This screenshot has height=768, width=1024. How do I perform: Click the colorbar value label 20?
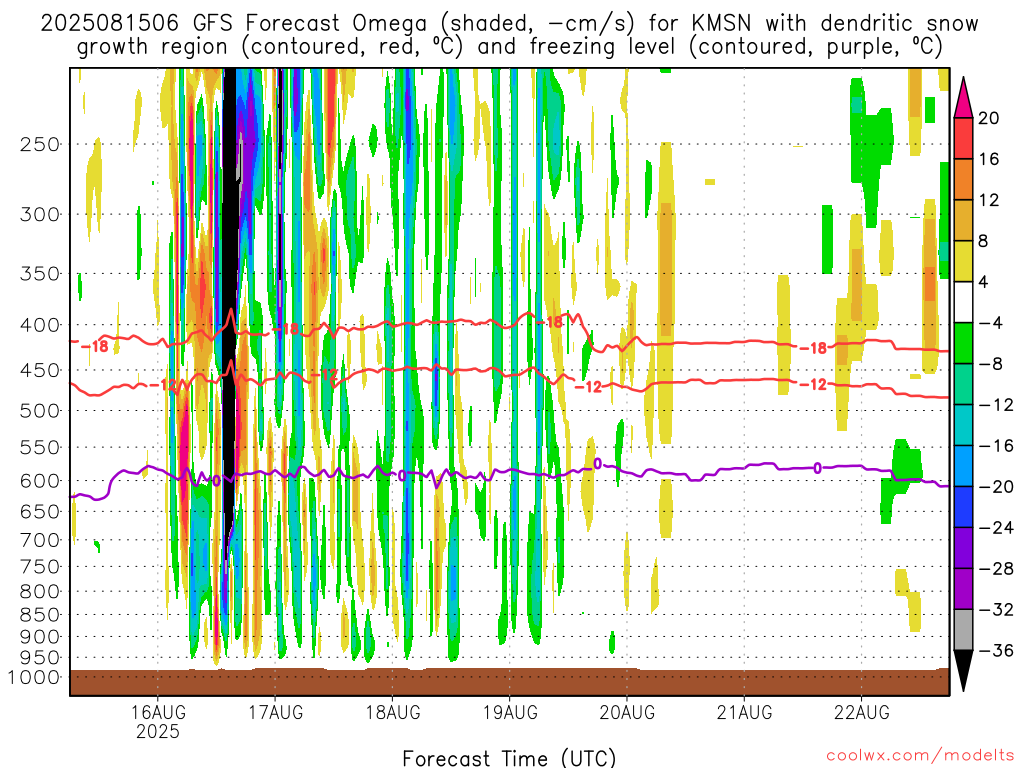tap(989, 118)
